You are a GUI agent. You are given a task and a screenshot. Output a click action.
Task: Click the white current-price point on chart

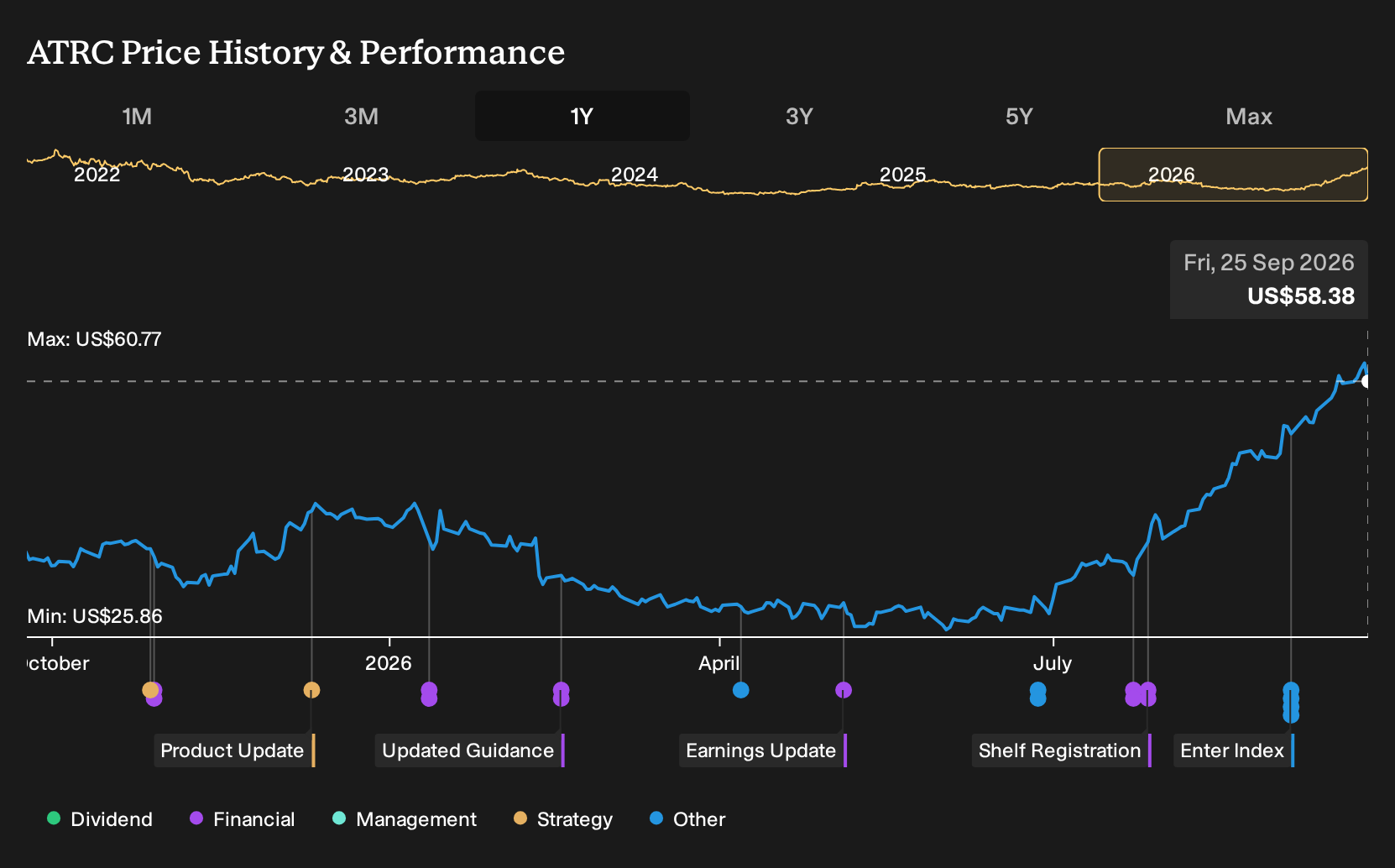click(1366, 381)
